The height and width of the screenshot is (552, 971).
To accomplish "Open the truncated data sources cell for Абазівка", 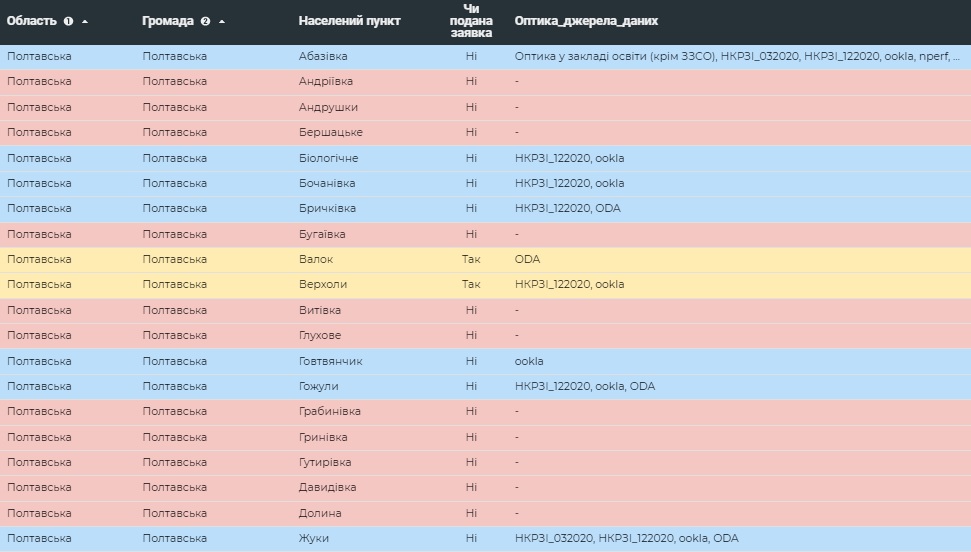I will pos(737,56).
